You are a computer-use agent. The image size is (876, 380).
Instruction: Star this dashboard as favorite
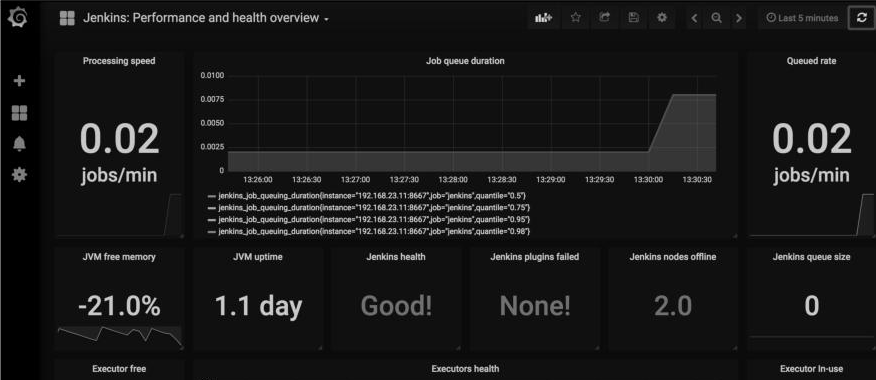click(x=575, y=18)
